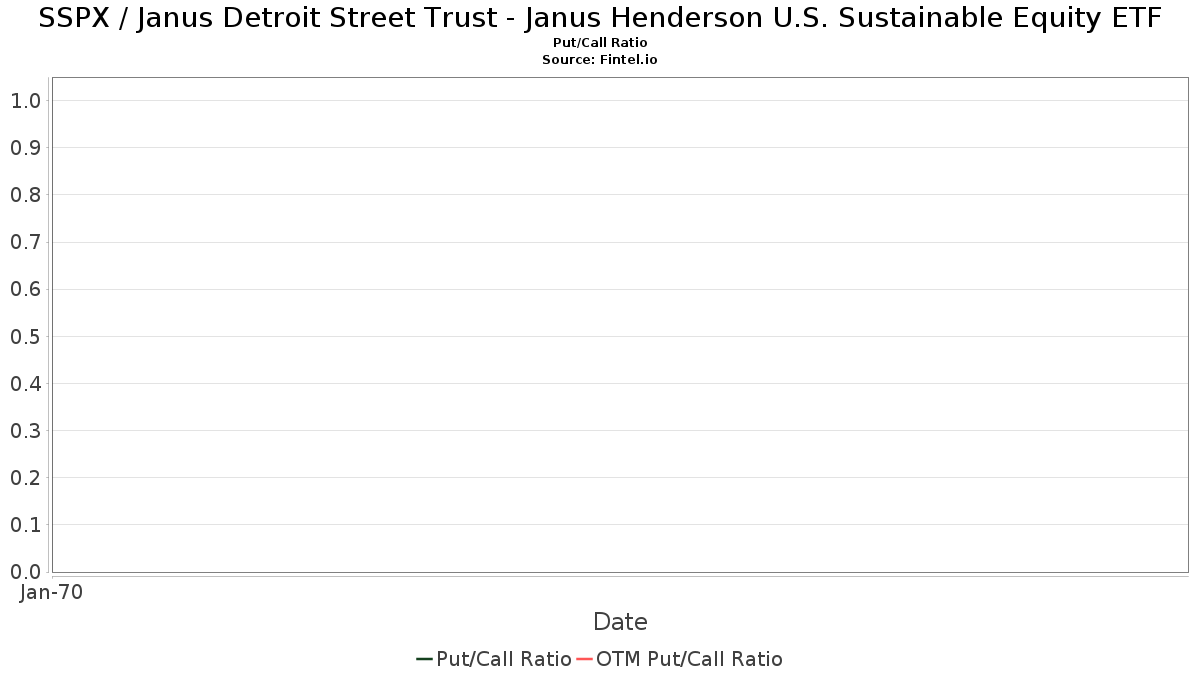Click the Source: Fintel.io text
Viewport: 1200px width, 675px height.
[600, 60]
